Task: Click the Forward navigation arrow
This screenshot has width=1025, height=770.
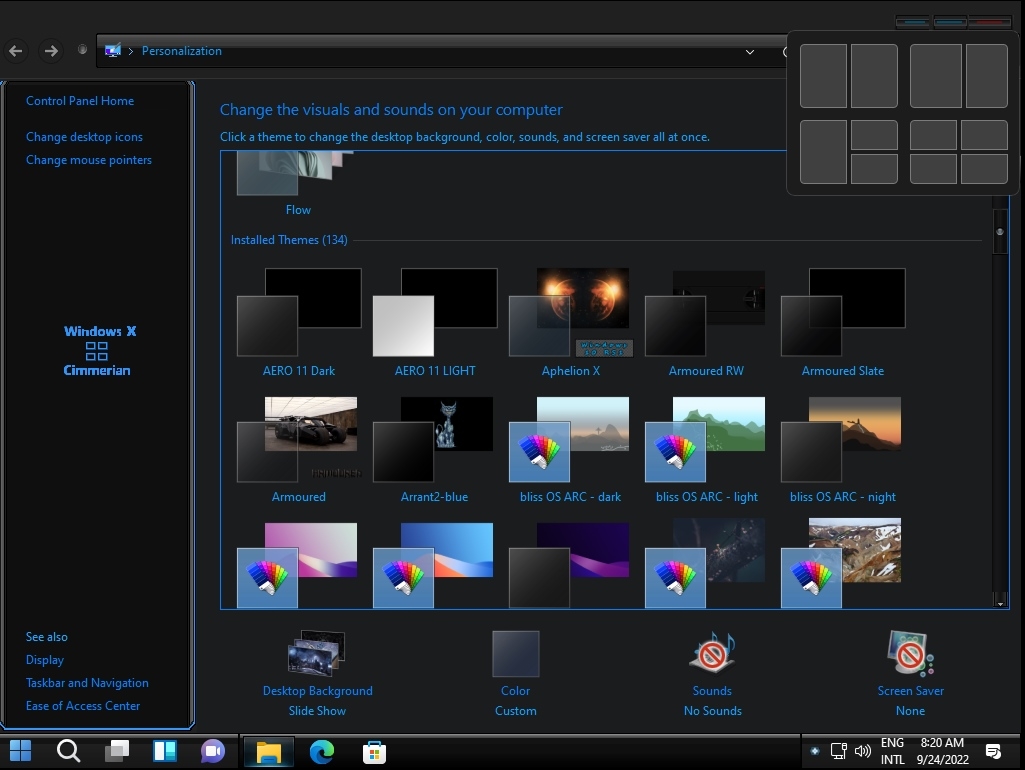Action: pyautogui.click(x=50, y=51)
